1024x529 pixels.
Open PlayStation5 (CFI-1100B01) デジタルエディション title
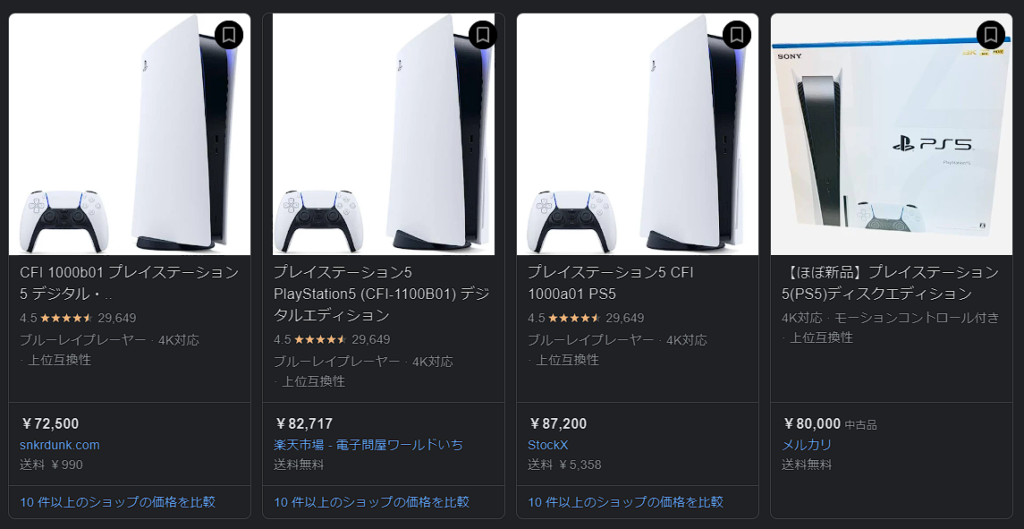[x=381, y=293]
